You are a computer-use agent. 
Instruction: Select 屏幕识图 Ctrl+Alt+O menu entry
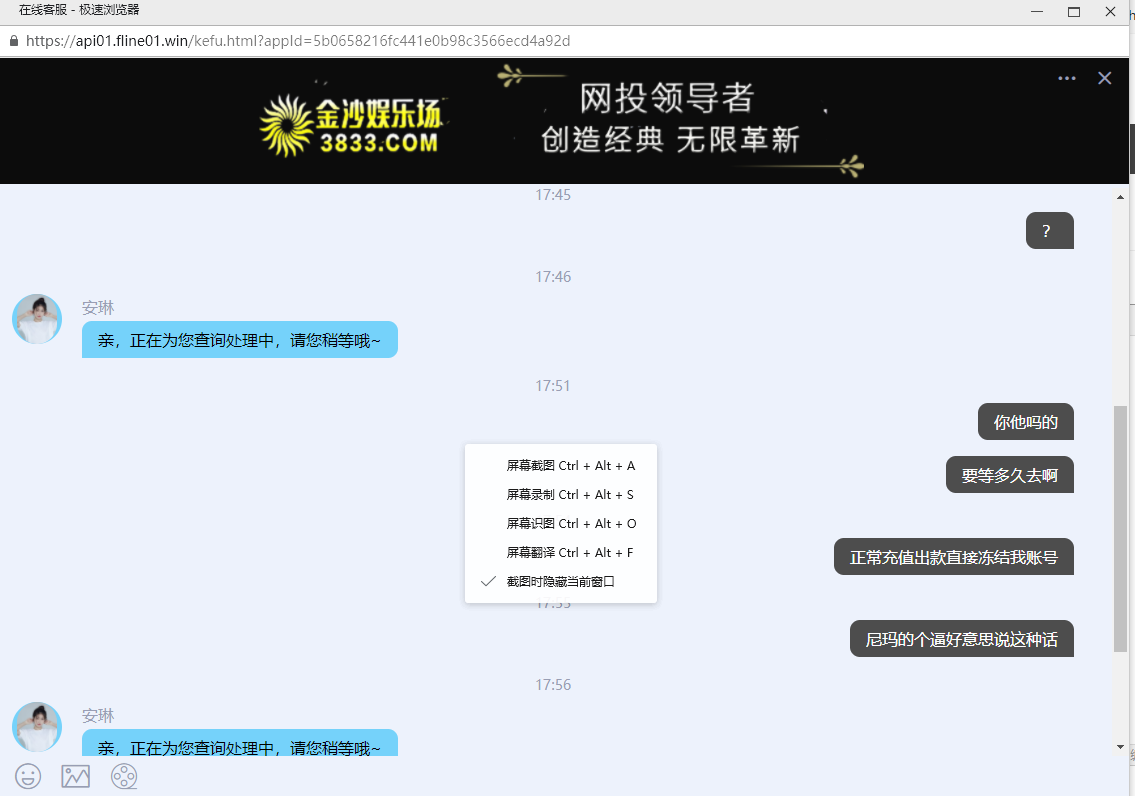pos(570,524)
